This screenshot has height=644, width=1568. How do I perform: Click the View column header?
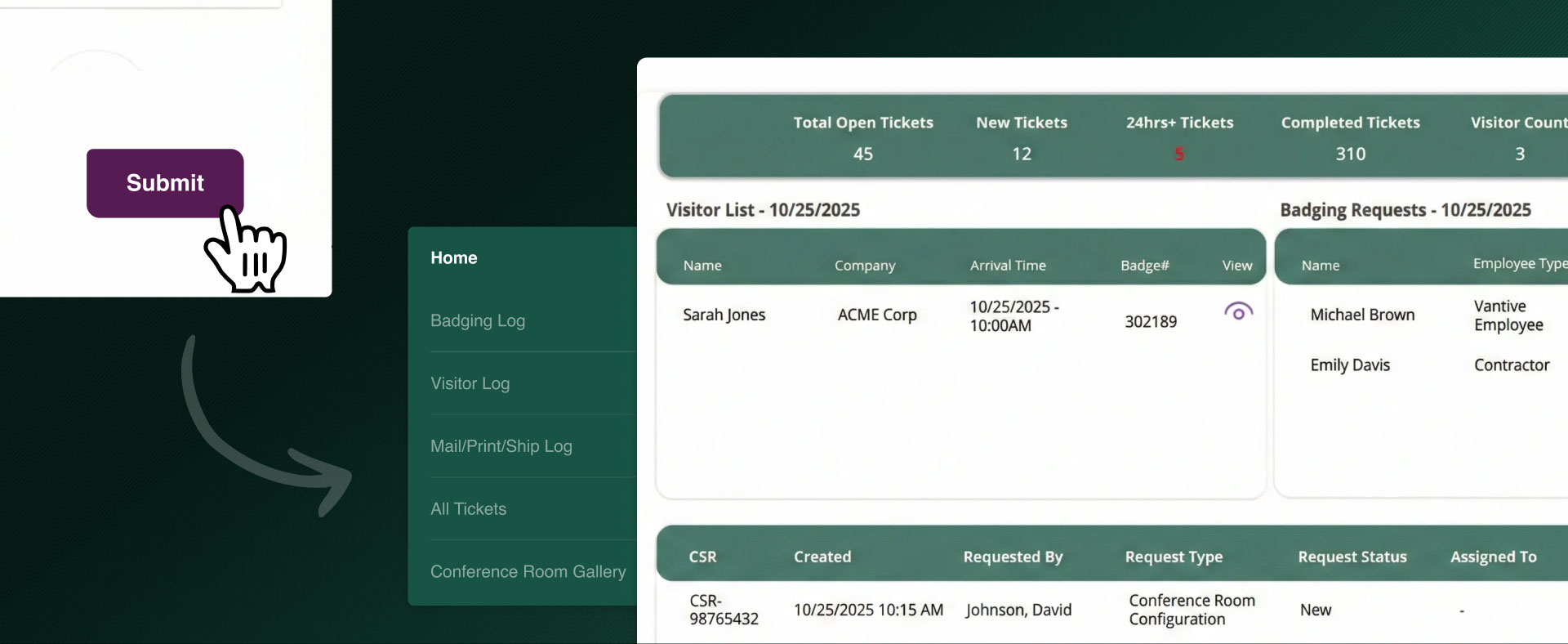click(1237, 266)
